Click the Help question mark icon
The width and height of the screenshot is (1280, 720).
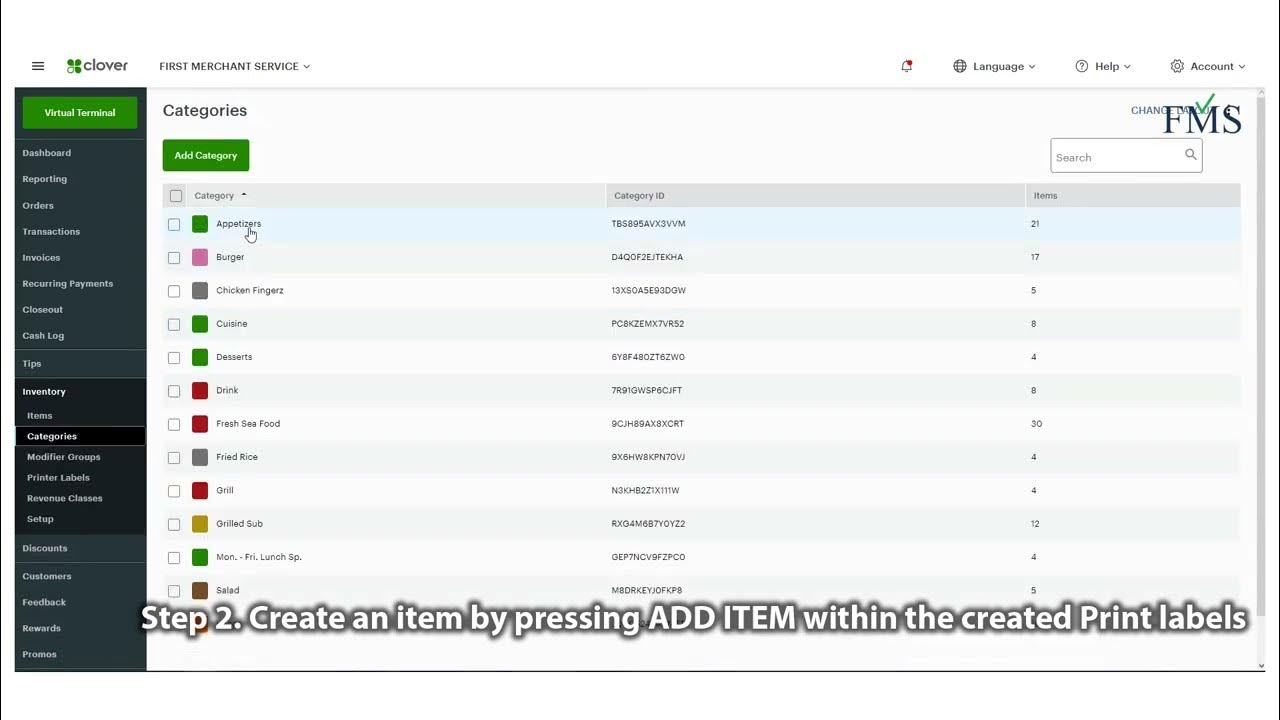point(1082,66)
